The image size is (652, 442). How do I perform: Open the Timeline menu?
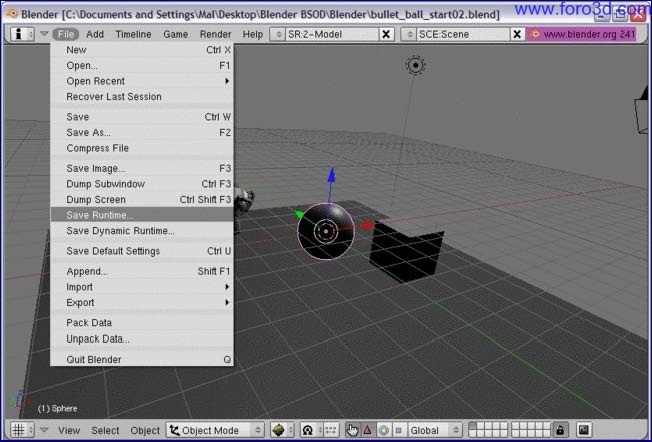133,34
